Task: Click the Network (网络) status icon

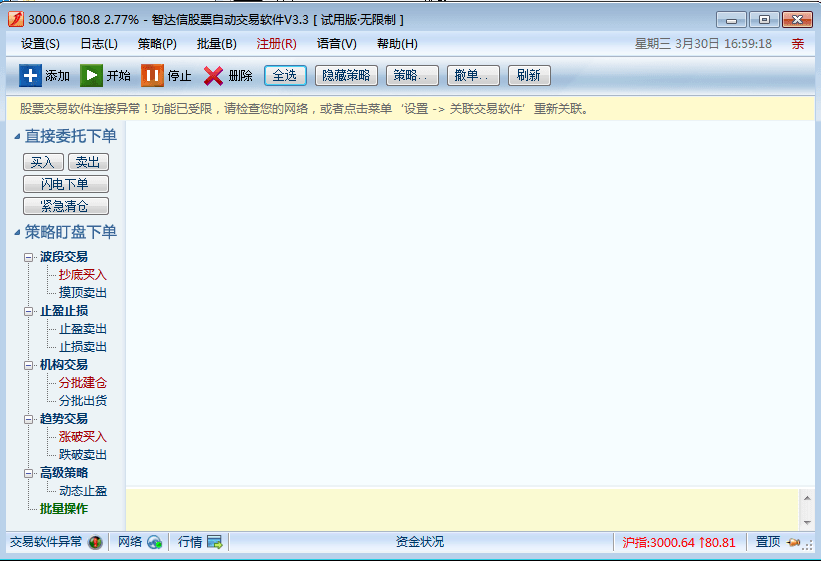Action: coord(154,542)
